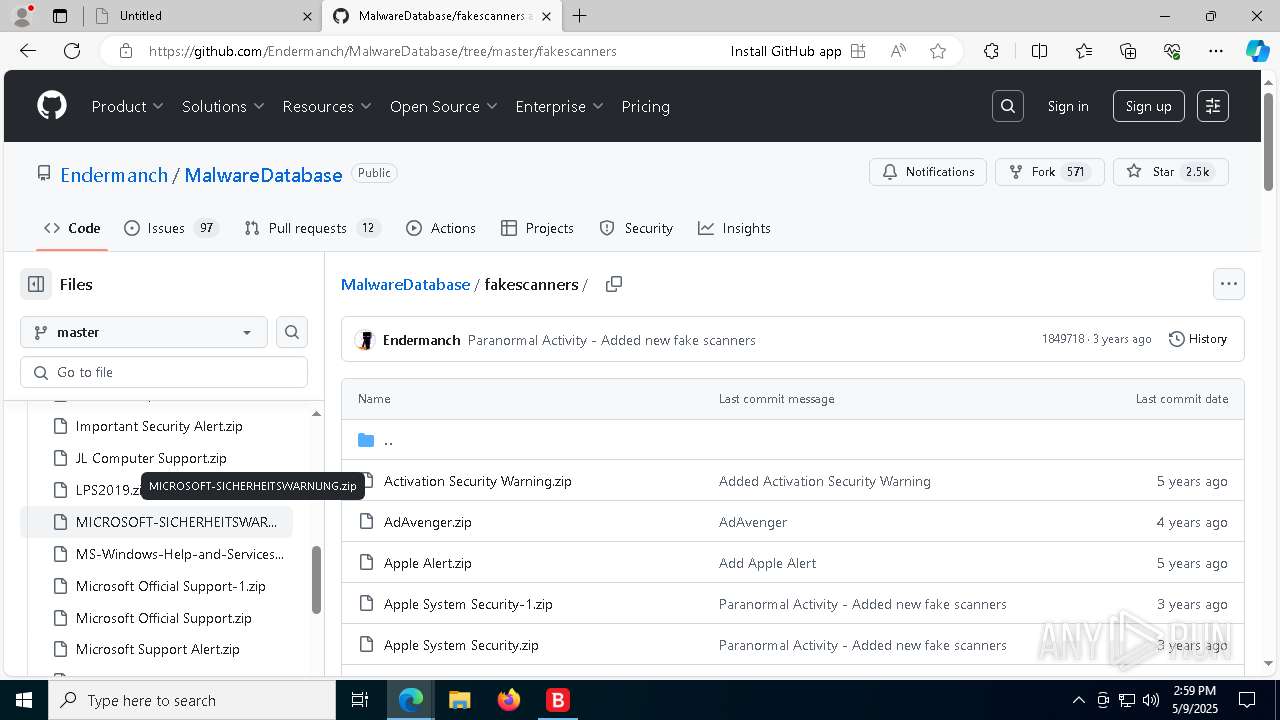Search this repository with the magnifier next to master
The width and height of the screenshot is (1280, 720).
coord(292,332)
